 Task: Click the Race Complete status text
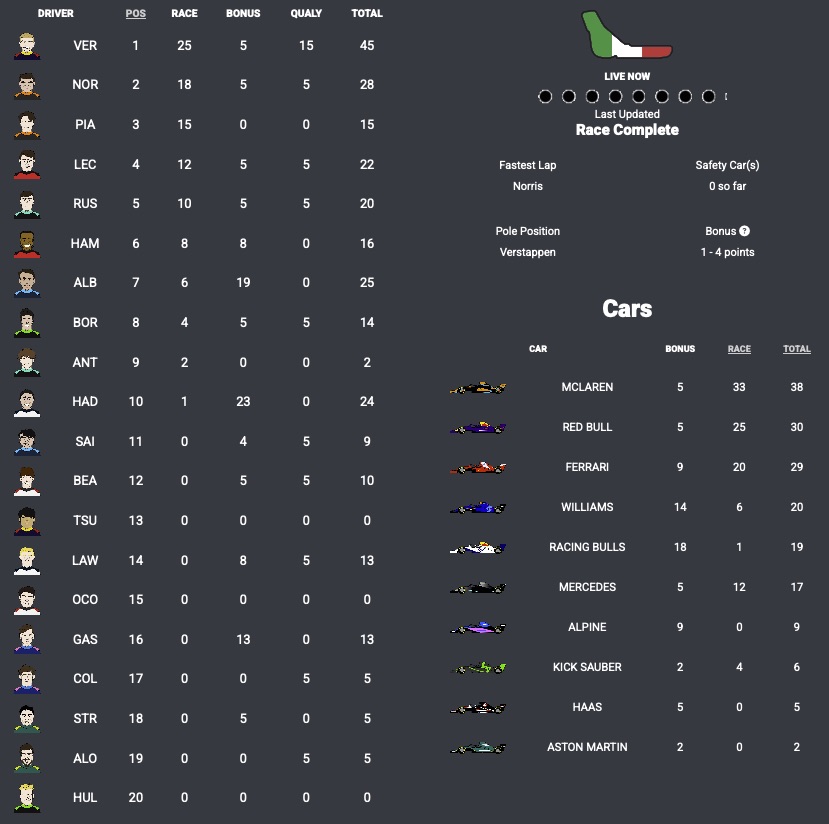click(627, 130)
